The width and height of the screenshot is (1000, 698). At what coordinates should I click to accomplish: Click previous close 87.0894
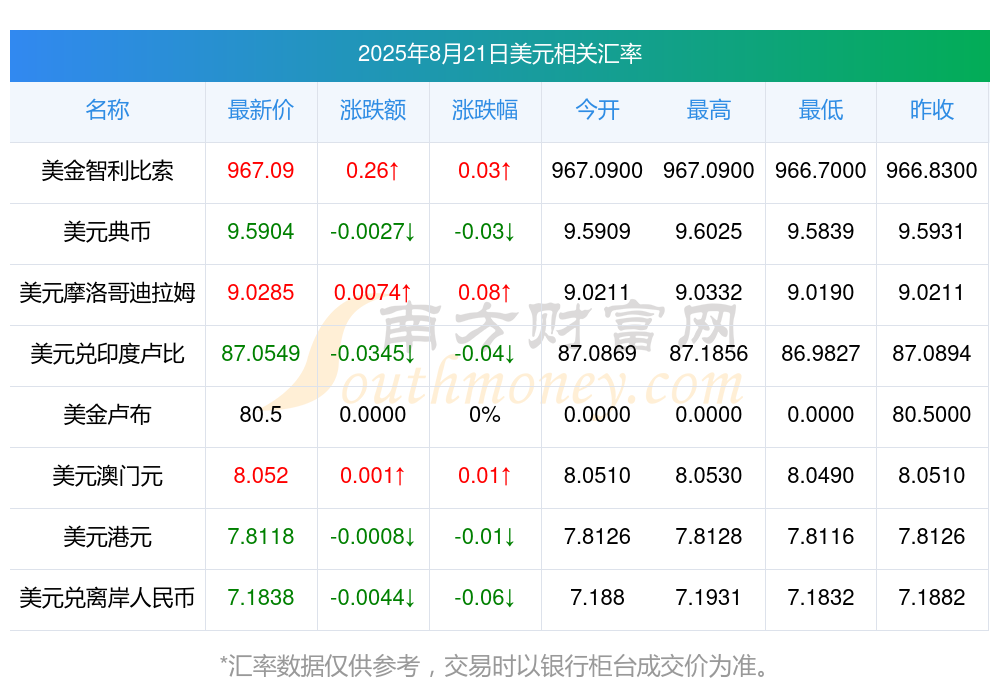[x=932, y=353]
